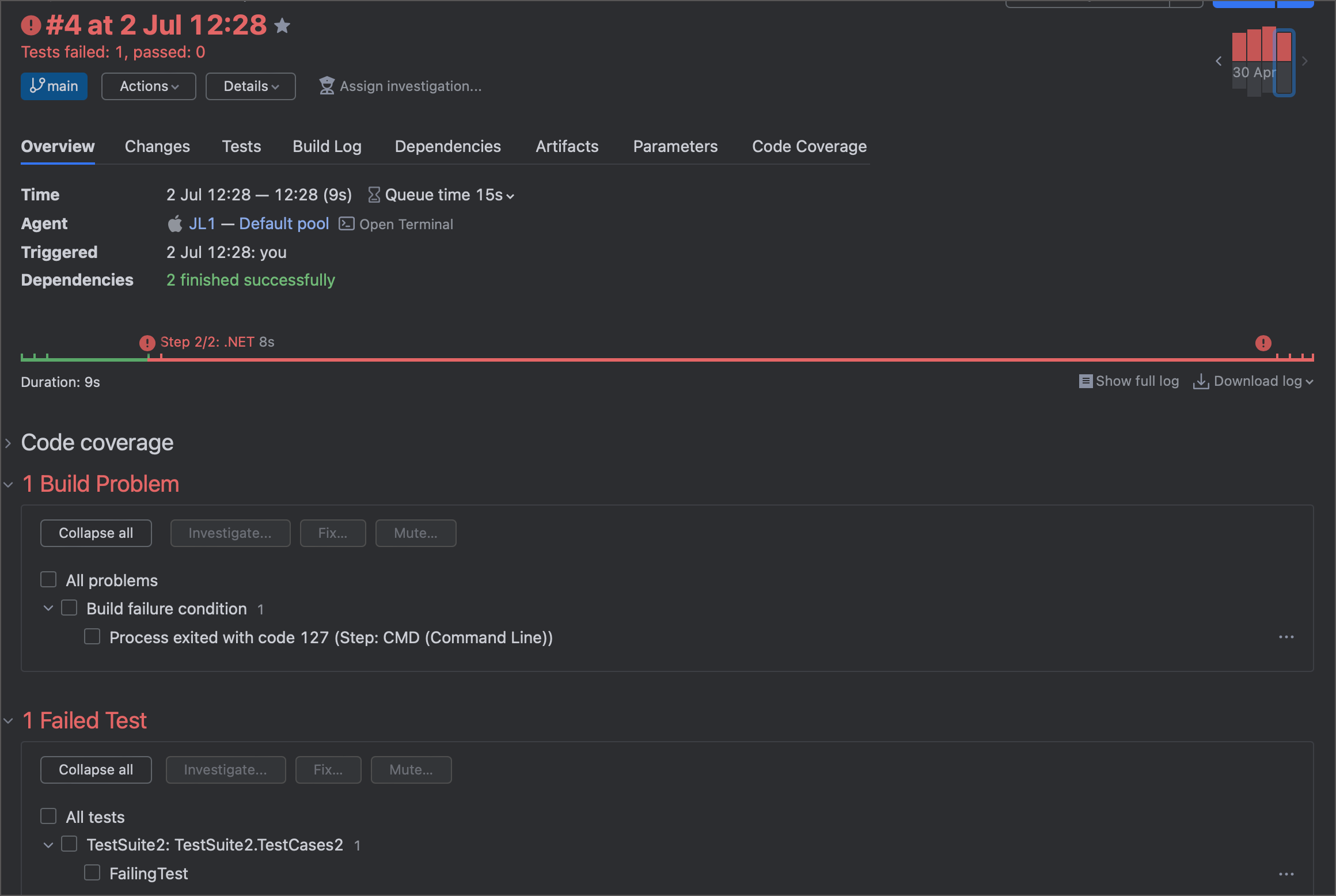Click the Show full log icon

point(1085,381)
